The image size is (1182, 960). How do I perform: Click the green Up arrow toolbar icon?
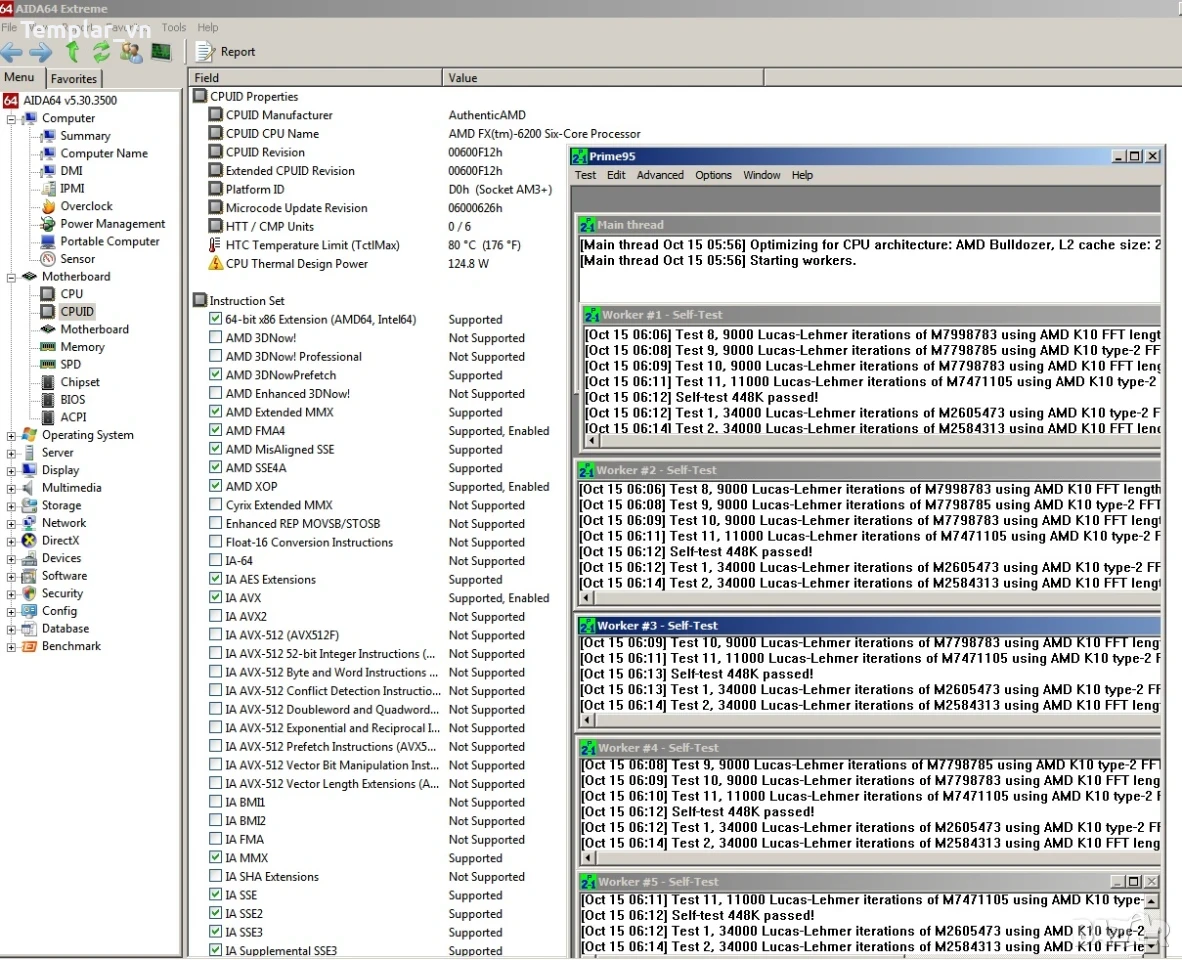72,52
